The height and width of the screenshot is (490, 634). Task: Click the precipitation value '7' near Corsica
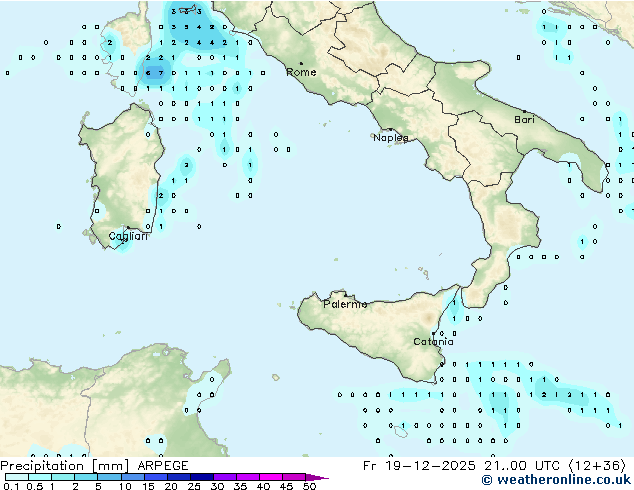pos(161,73)
